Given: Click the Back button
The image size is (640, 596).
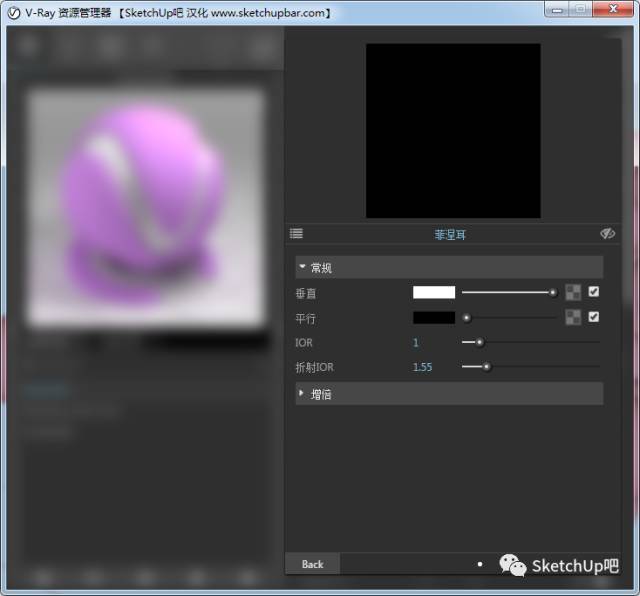Looking at the screenshot, I should (312, 564).
